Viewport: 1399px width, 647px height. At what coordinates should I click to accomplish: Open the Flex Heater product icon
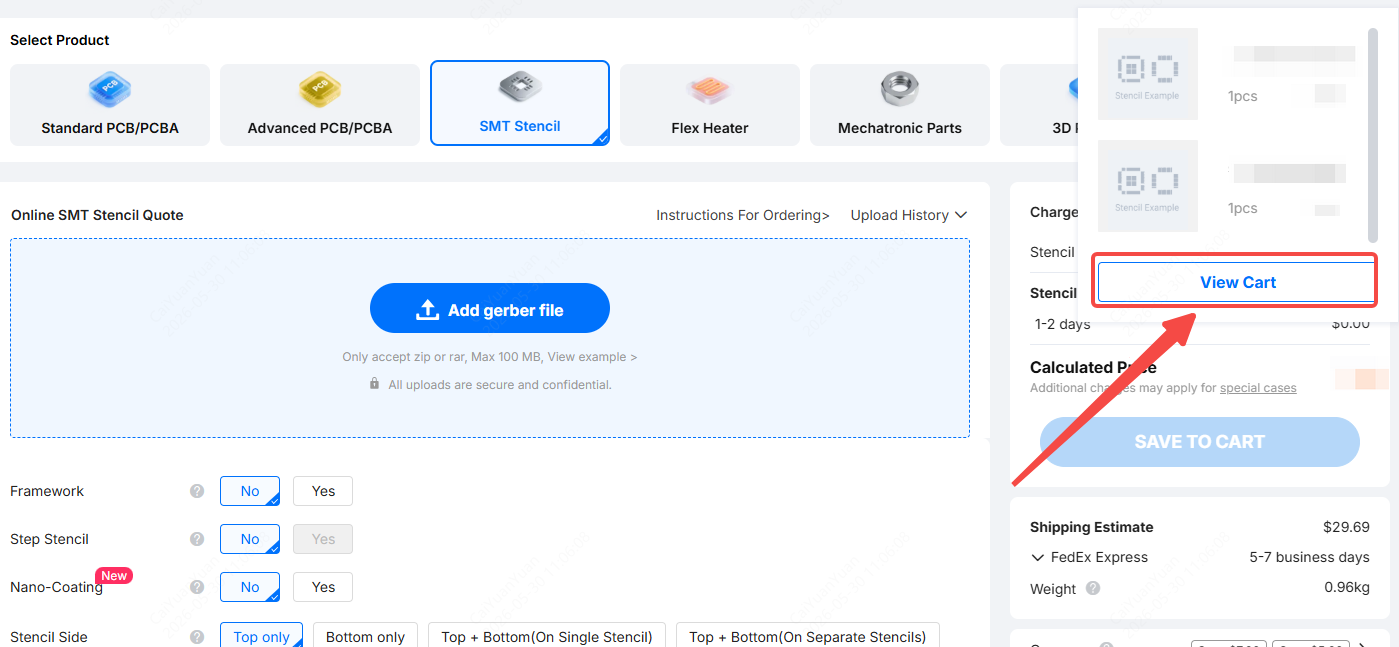tap(710, 90)
